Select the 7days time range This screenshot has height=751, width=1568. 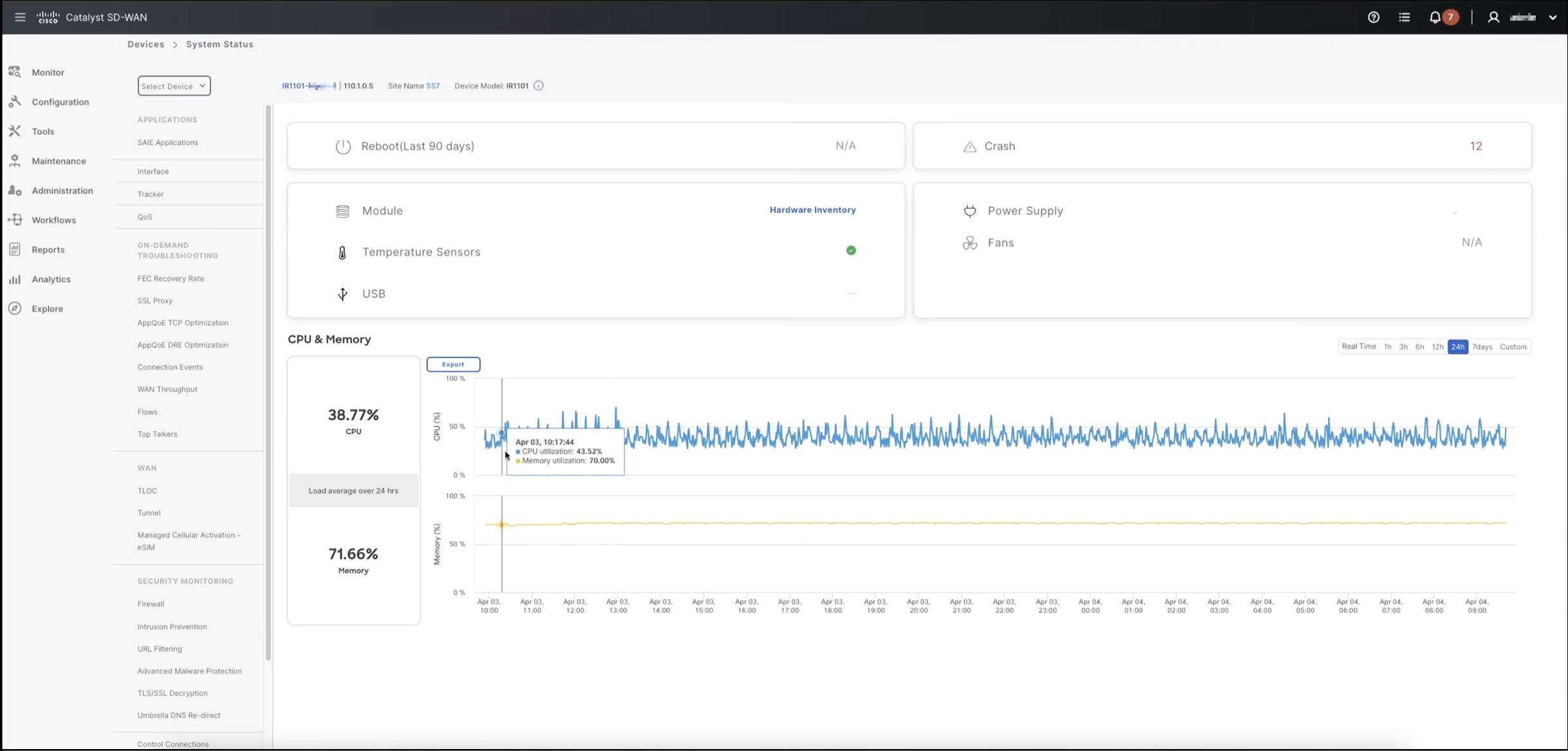1482,347
